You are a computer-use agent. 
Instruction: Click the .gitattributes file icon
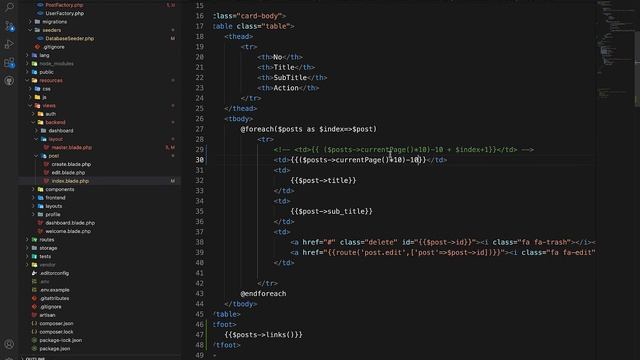pos(34,298)
